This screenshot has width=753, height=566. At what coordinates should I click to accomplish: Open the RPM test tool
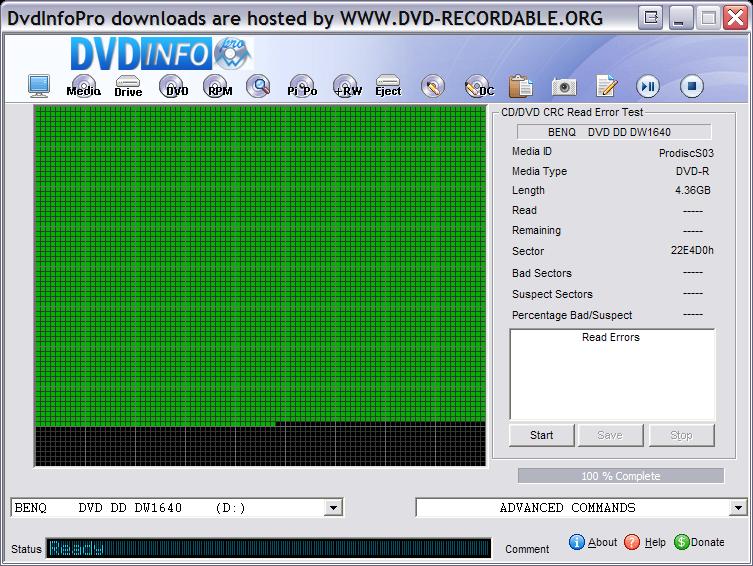click(x=219, y=86)
